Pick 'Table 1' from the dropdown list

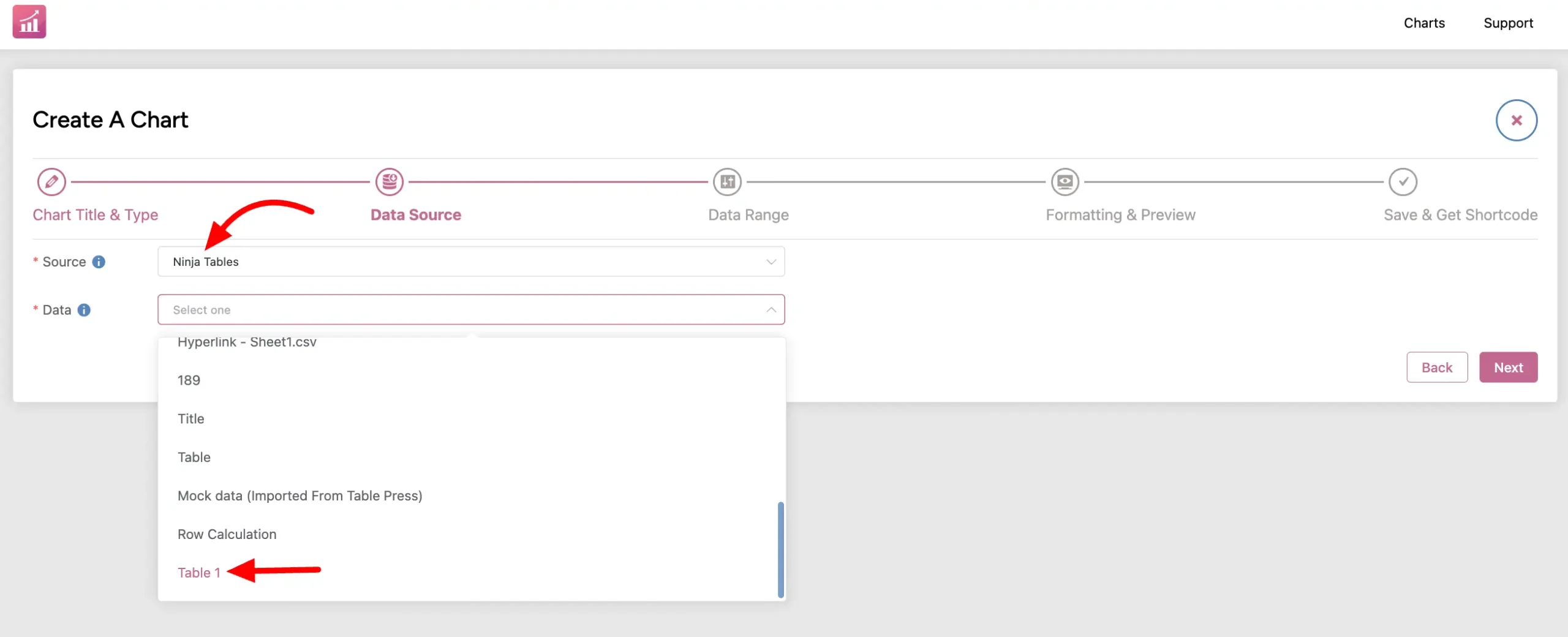tap(472, 573)
